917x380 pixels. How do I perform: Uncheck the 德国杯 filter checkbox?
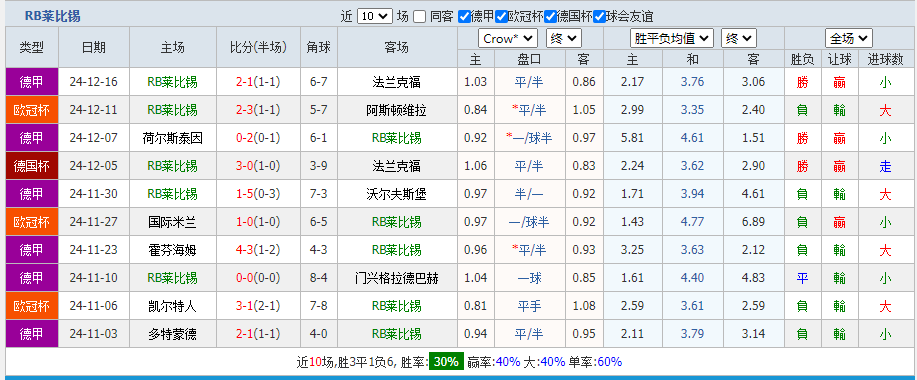point(550,16)
